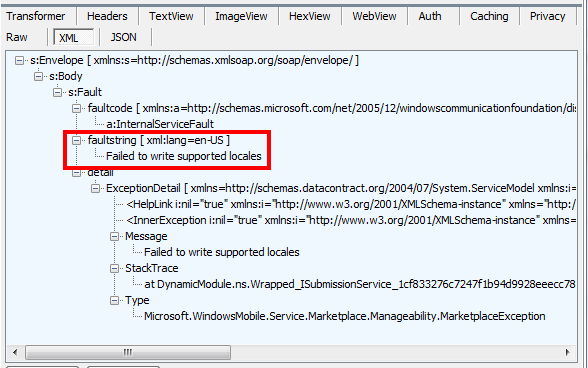The image size is (588, 368).
Task: Switch to the Transformer tab
Action: 36,16
